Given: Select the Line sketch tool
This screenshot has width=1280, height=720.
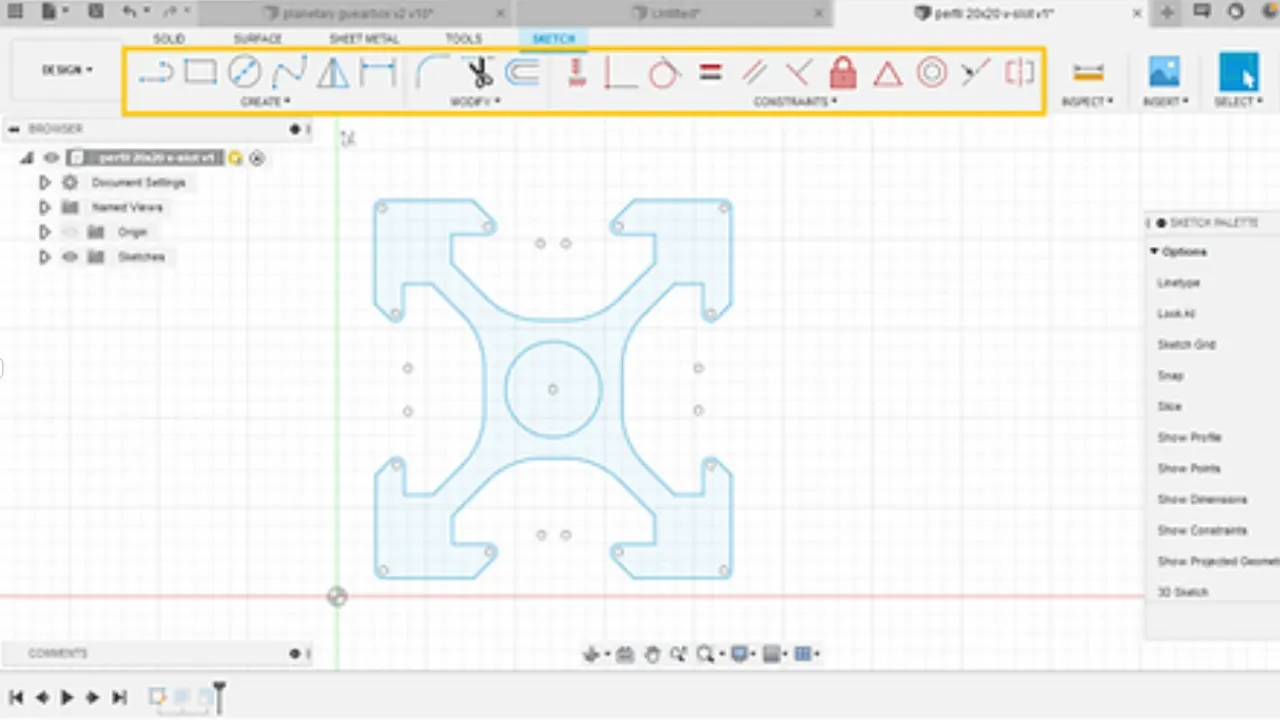Looking at the screenshot, I should pyautogui.click(x=156, y=72).
